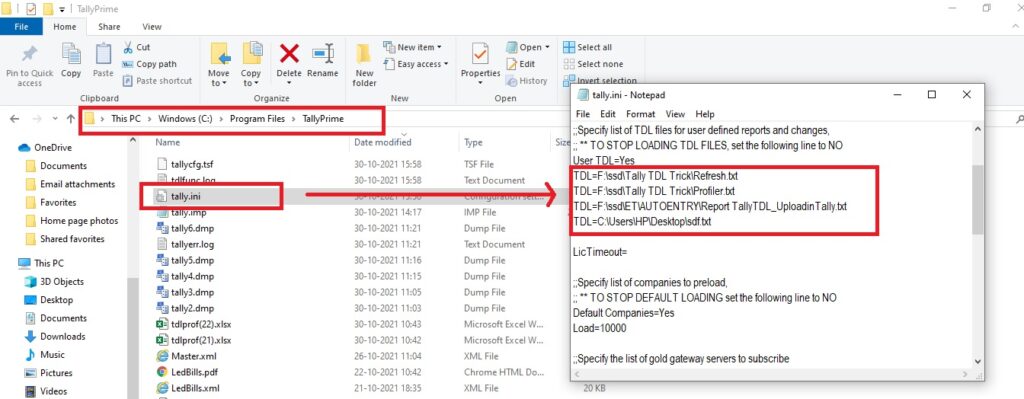1024x399 pixels.
Task: Expand the New item dropdown
Action: click(412, 47)
